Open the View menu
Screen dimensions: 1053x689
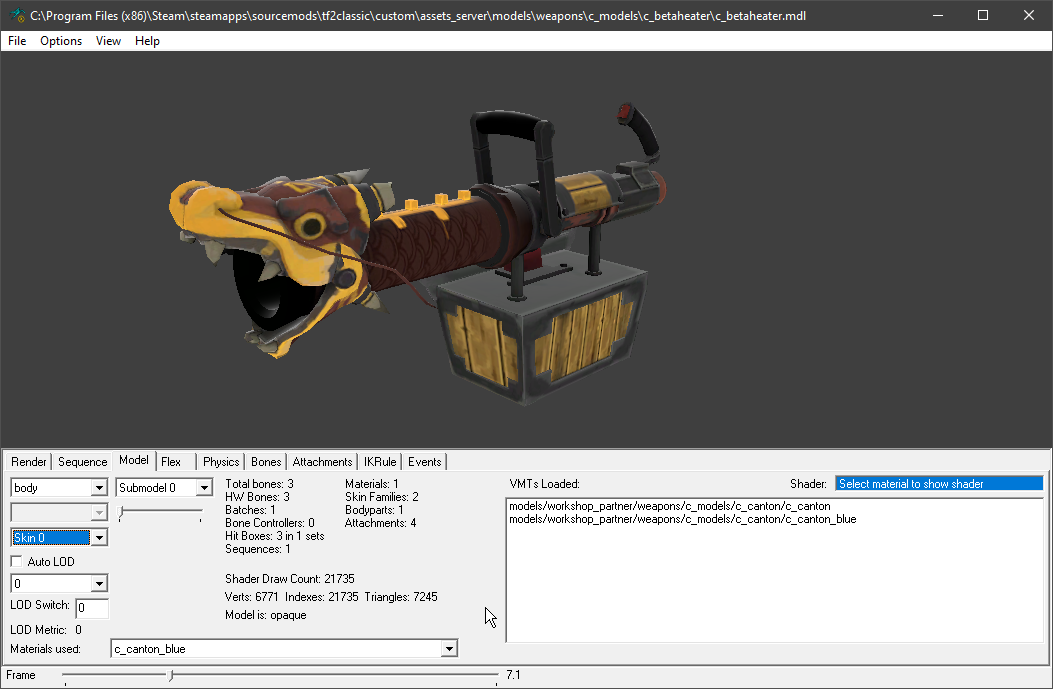[108, 41]
